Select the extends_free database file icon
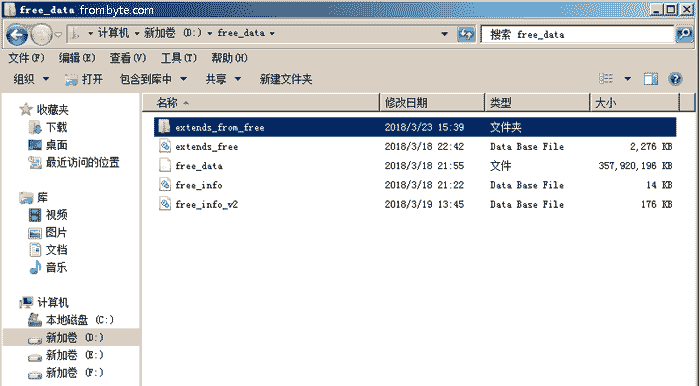Screen dimensions: 700x386 coord(165,146)
